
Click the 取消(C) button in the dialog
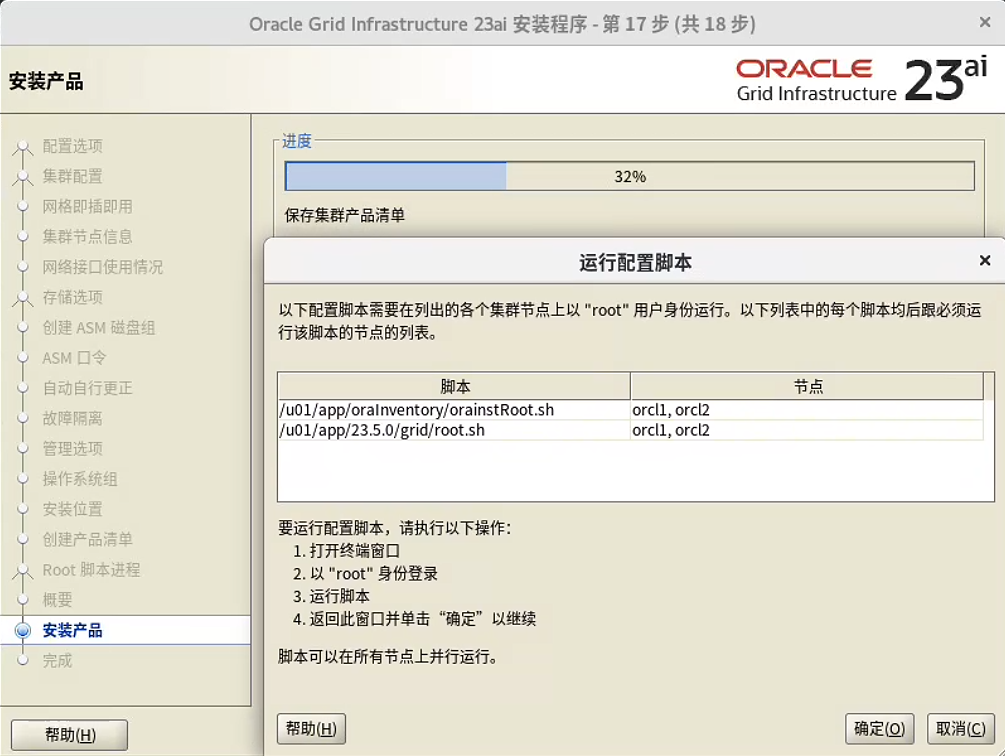pyautogui.click(x=960, y=728)
